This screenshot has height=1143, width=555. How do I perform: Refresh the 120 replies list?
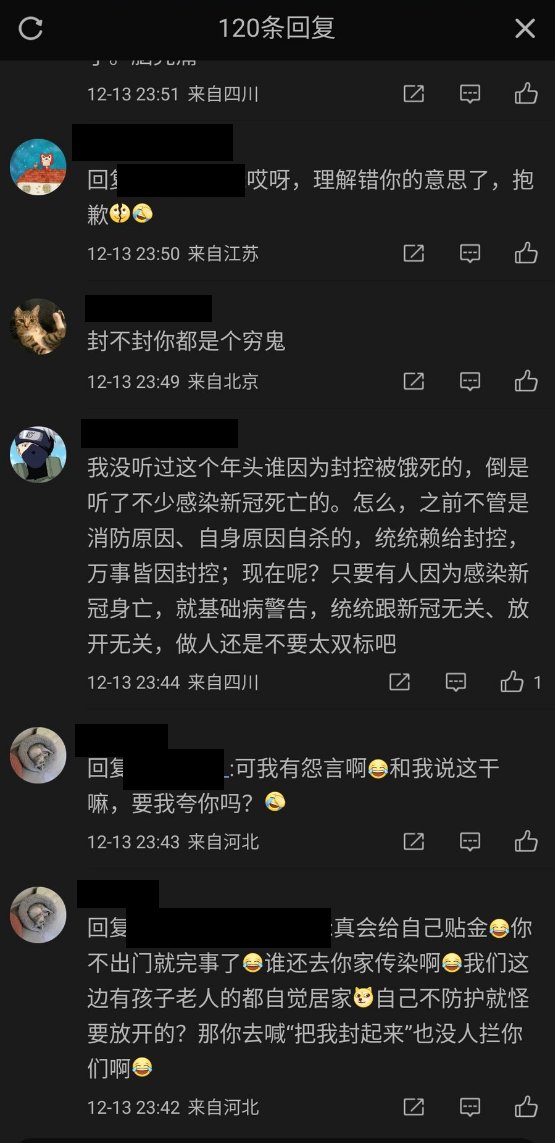(31, 29)
